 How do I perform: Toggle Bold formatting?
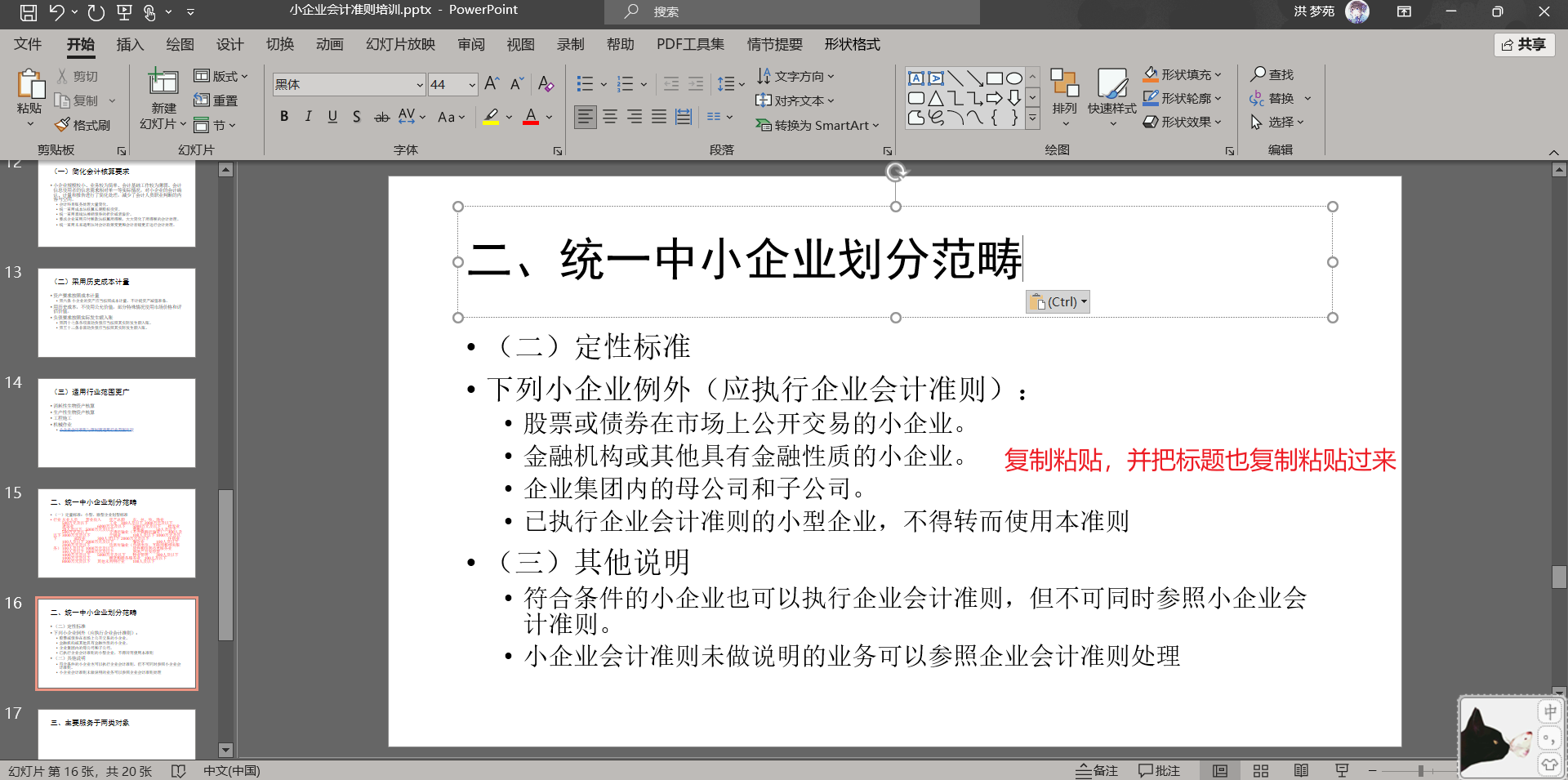284,117
